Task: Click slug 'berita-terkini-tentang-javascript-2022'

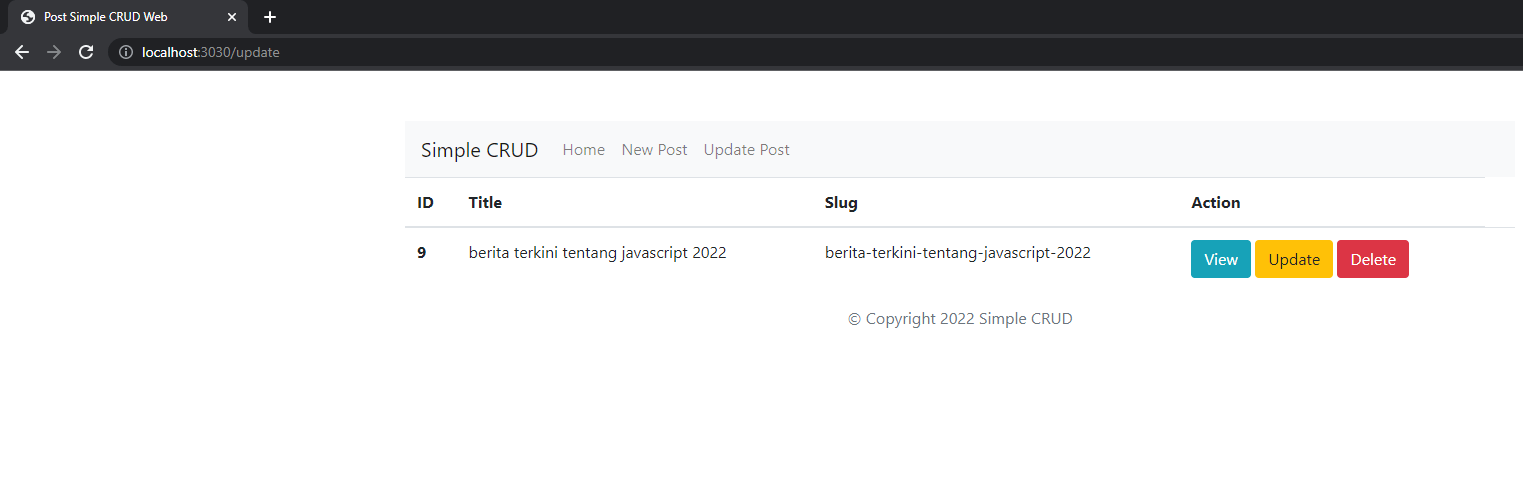Action: (x=958, y=253)
